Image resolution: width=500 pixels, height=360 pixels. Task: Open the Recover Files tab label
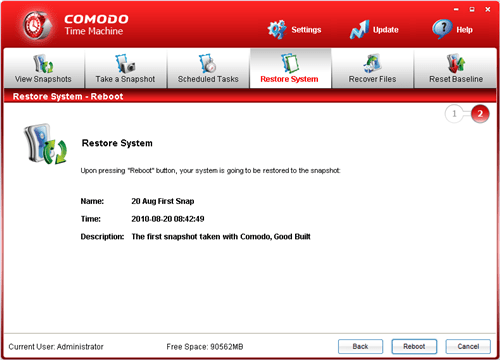[x=372, y=79]
